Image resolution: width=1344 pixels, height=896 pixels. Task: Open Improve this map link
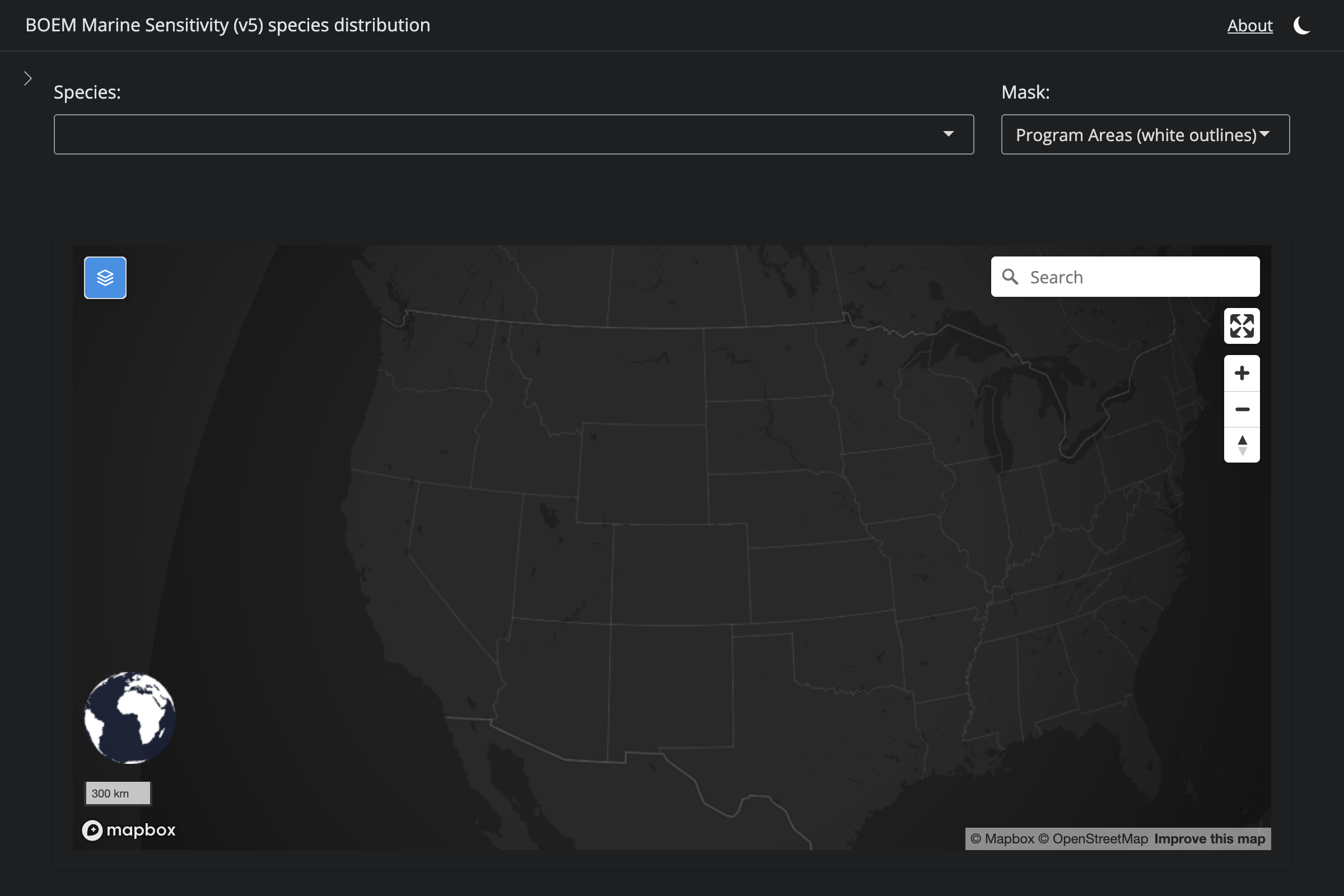[1209, 839]
